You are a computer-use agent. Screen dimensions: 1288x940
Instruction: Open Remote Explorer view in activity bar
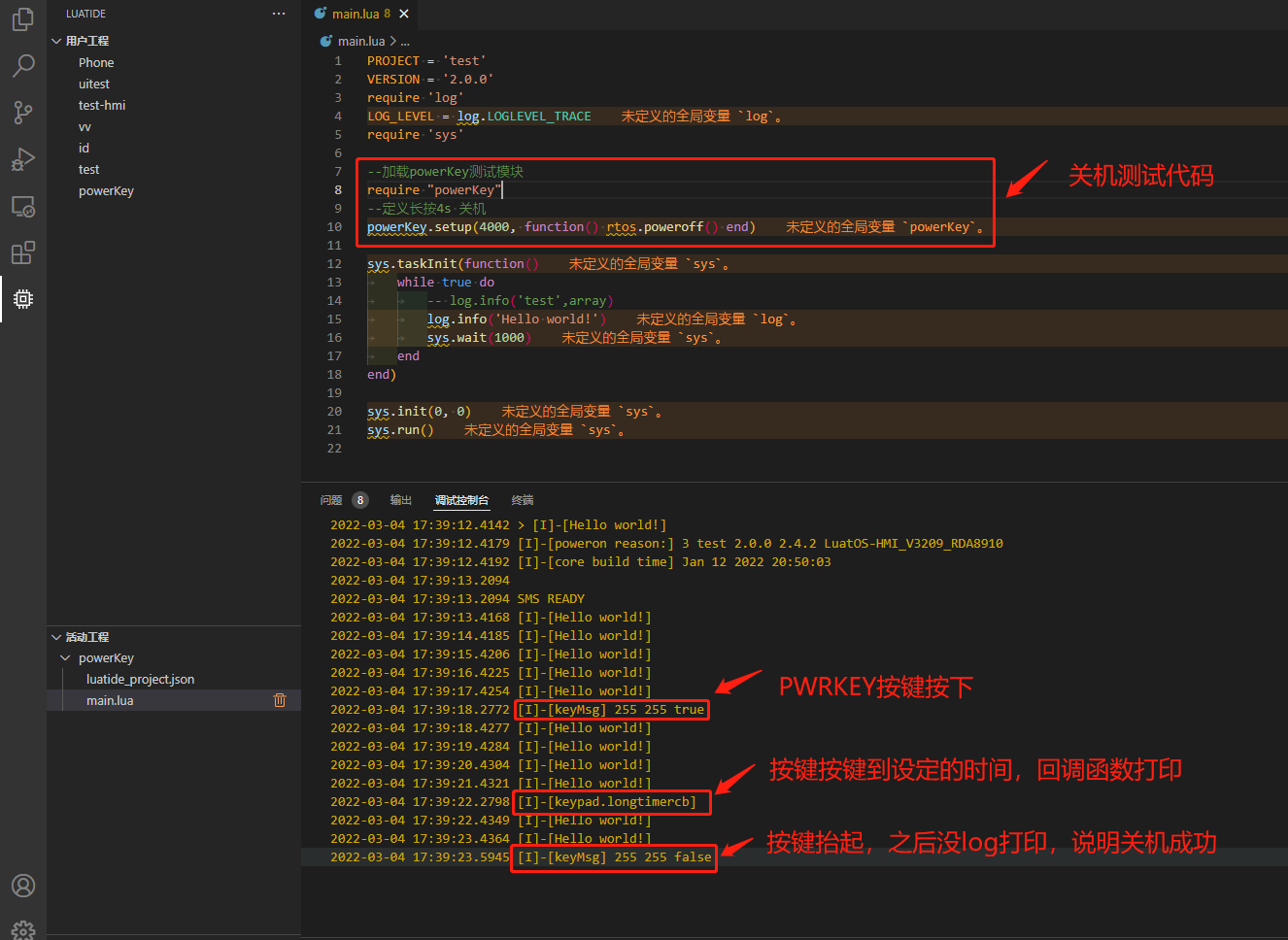23,206
